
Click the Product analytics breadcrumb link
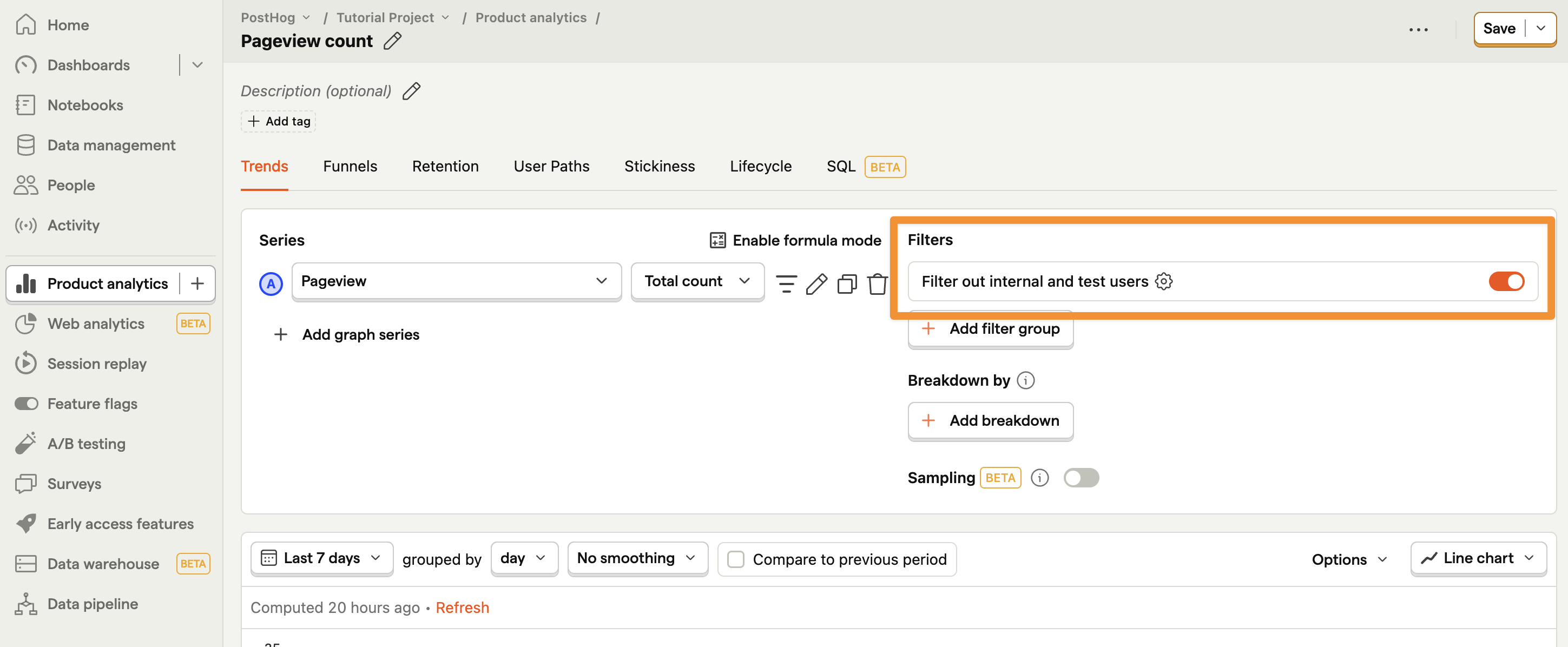point(531,18)
